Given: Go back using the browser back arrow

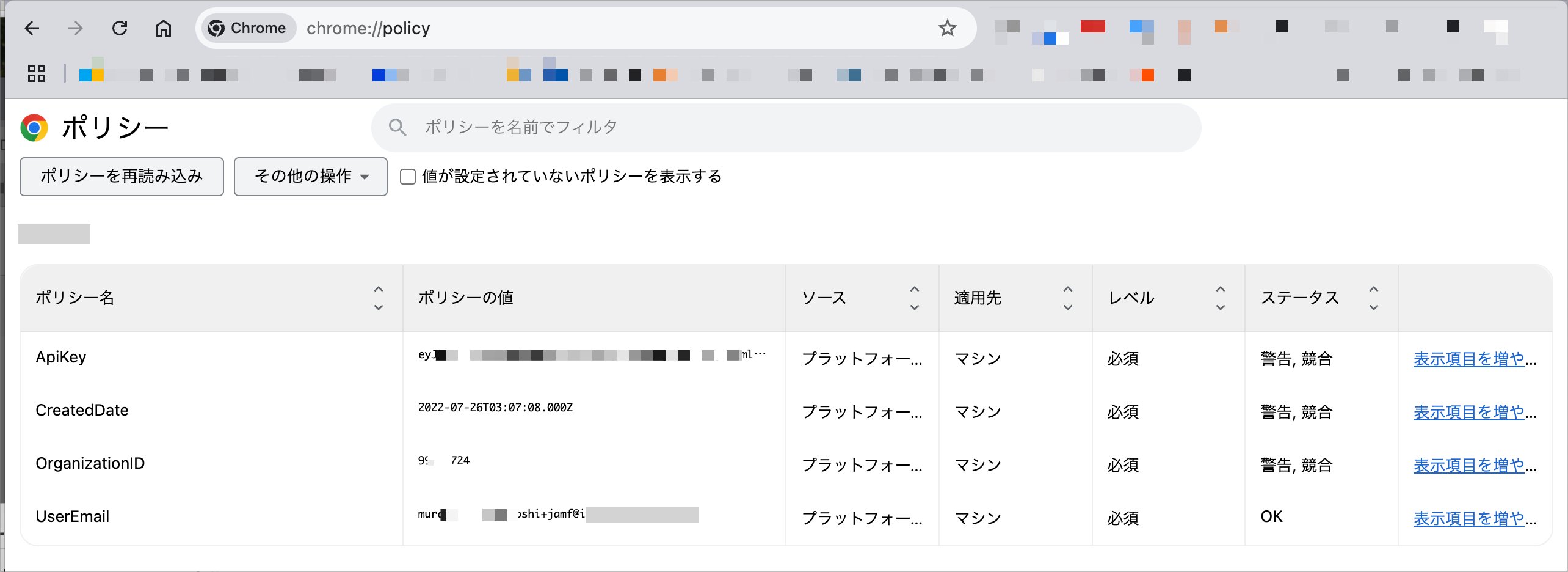Looking at the screenshot, I should (32, 28).
